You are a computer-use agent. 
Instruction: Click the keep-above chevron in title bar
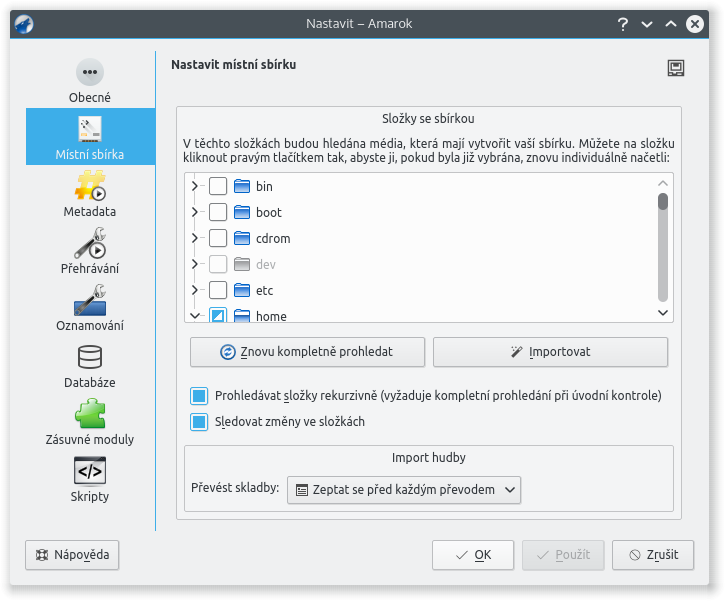tap(670, 24)
